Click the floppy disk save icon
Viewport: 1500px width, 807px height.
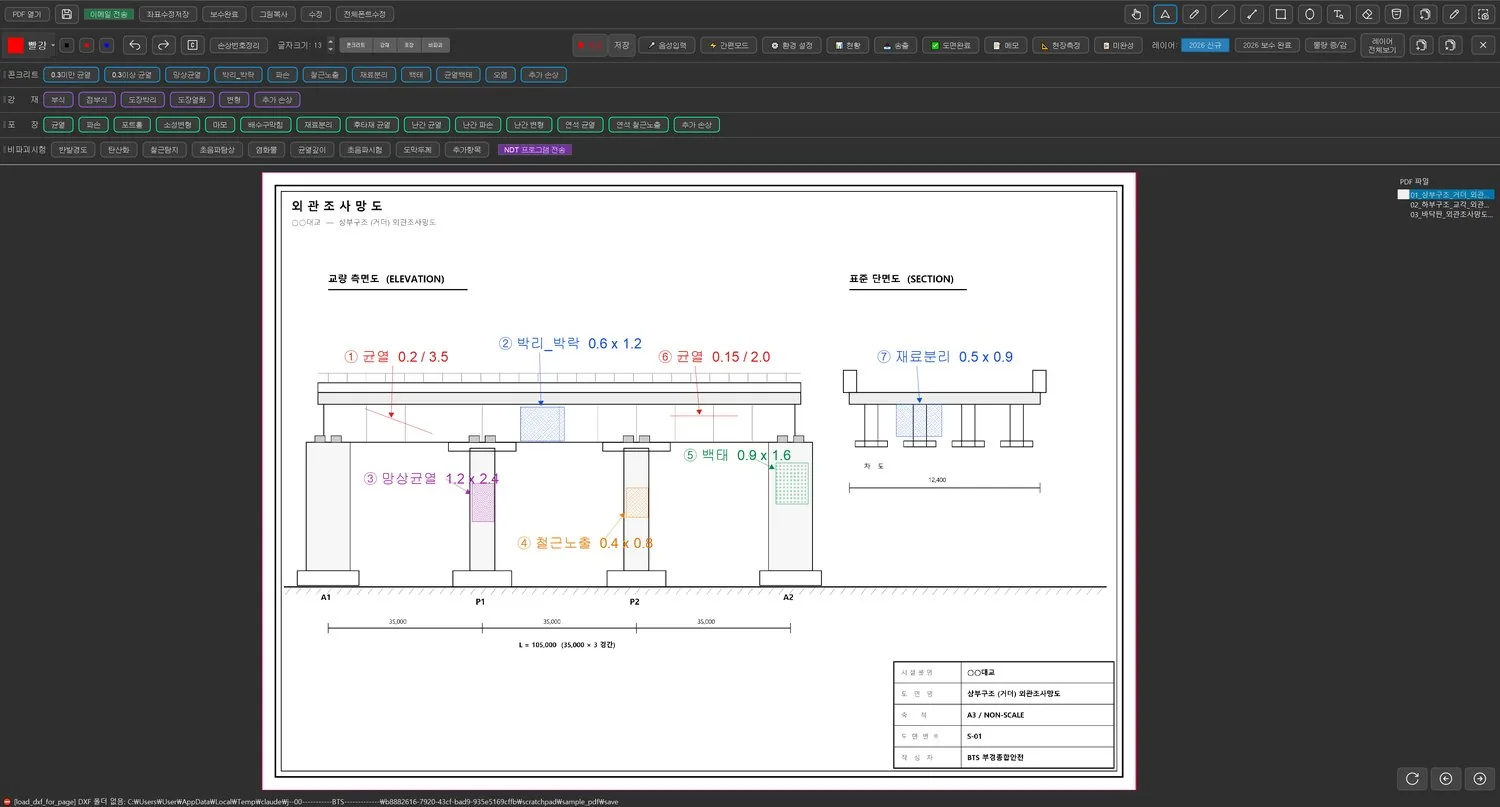66,14
